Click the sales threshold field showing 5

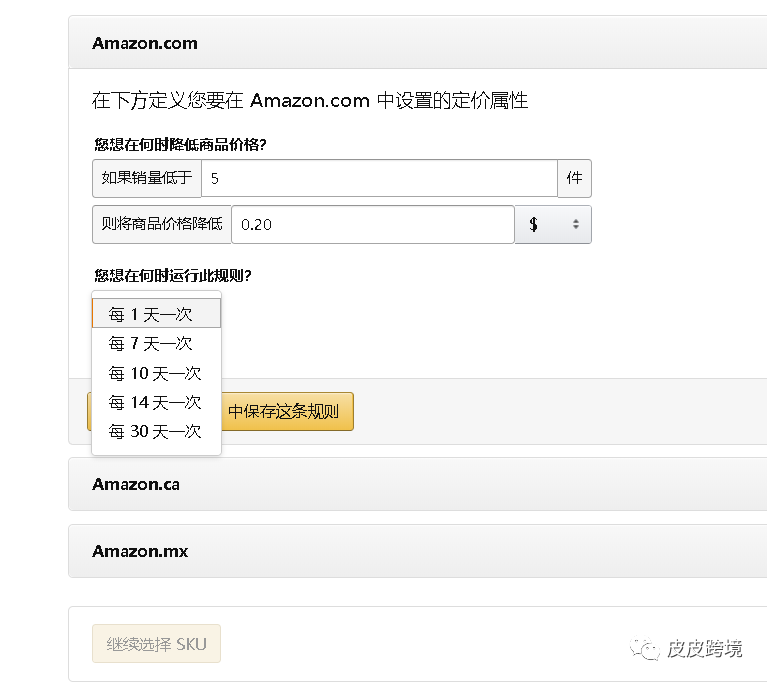(379, 178)
